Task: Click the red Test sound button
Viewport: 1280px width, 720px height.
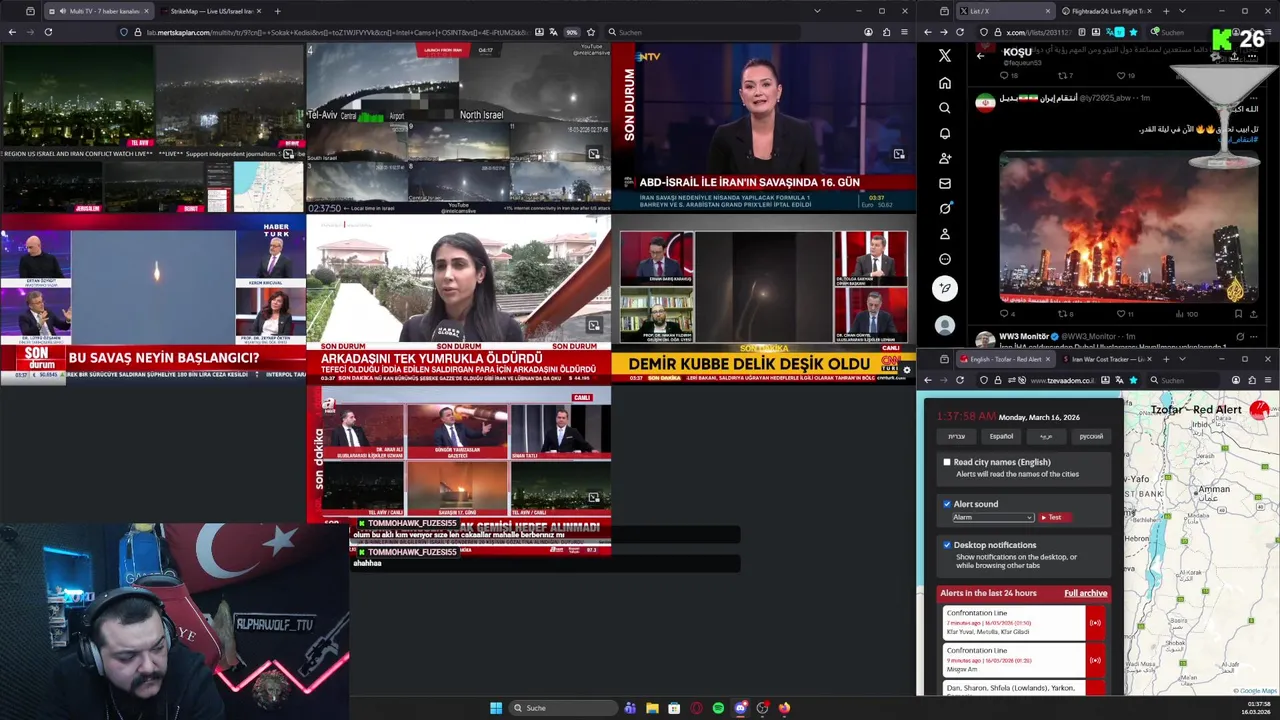Action: [x=1054, y=517]
